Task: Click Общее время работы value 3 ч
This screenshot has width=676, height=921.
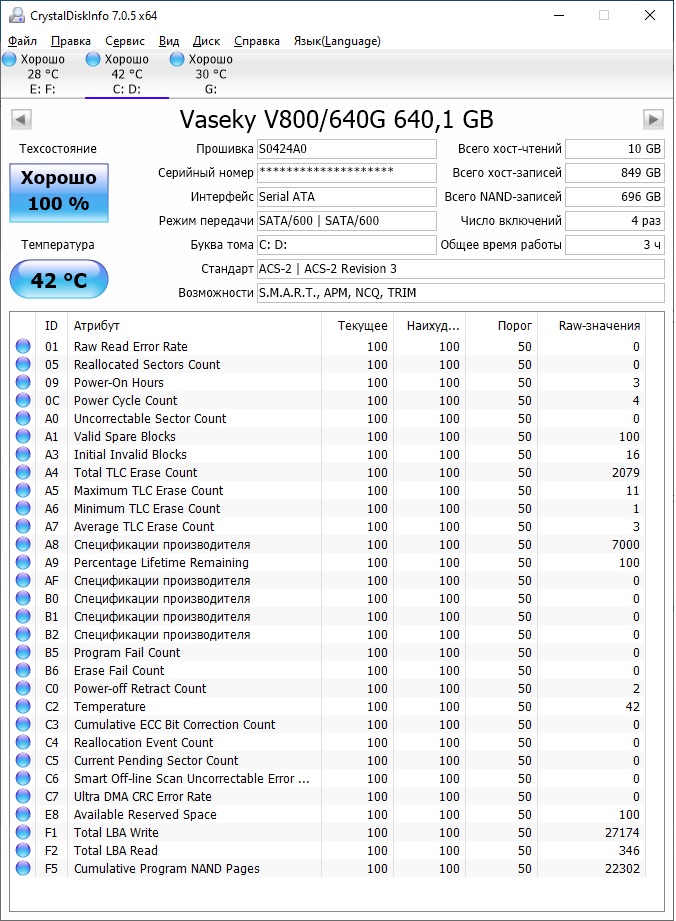Action: pyautogui.click(x=614, y=245)
